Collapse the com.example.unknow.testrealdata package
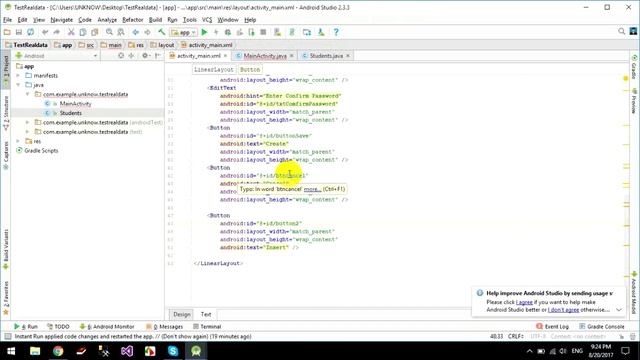 [27, 94]
